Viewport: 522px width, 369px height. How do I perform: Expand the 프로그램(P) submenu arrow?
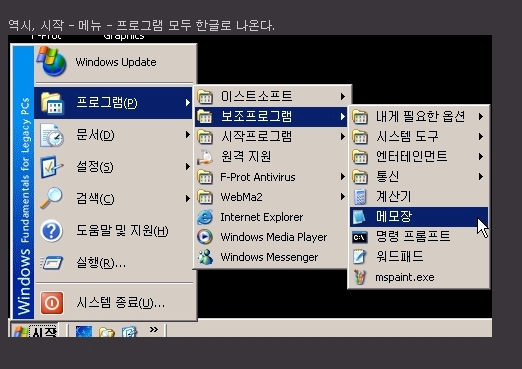pyautogui.click(x=188, y=103)
